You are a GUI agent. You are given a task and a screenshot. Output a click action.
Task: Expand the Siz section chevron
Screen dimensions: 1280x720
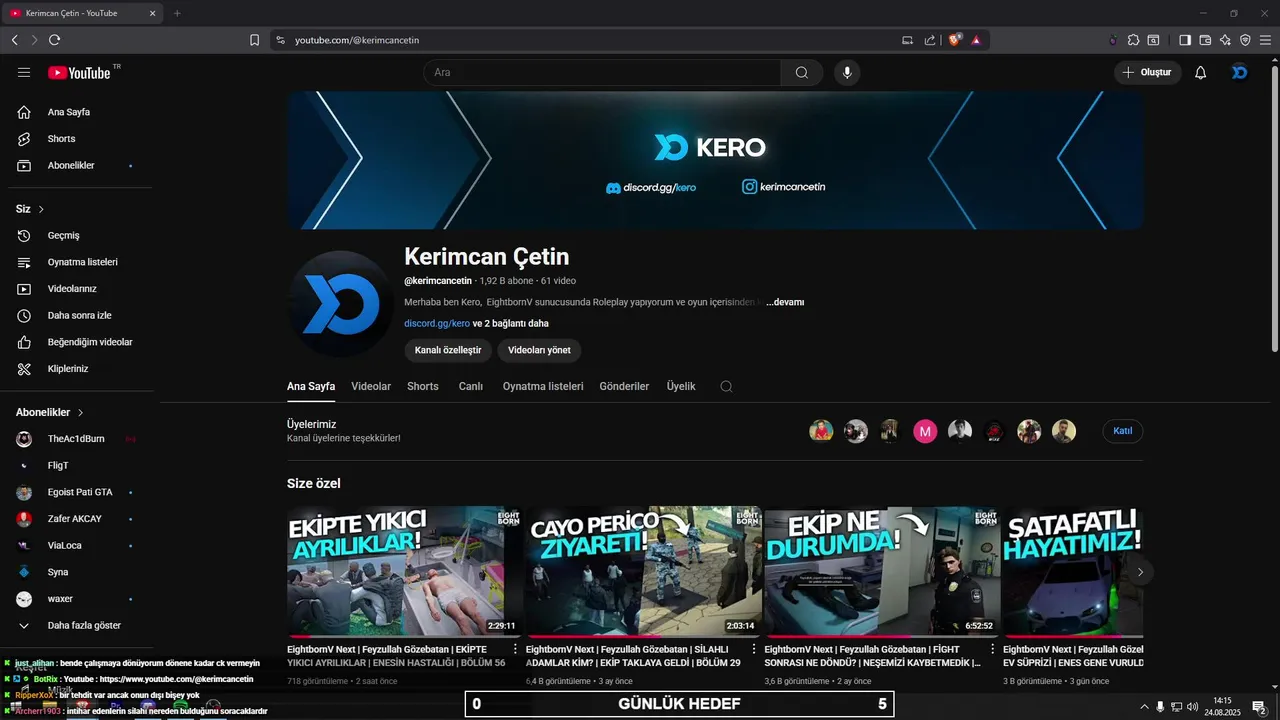click(41, 209)
